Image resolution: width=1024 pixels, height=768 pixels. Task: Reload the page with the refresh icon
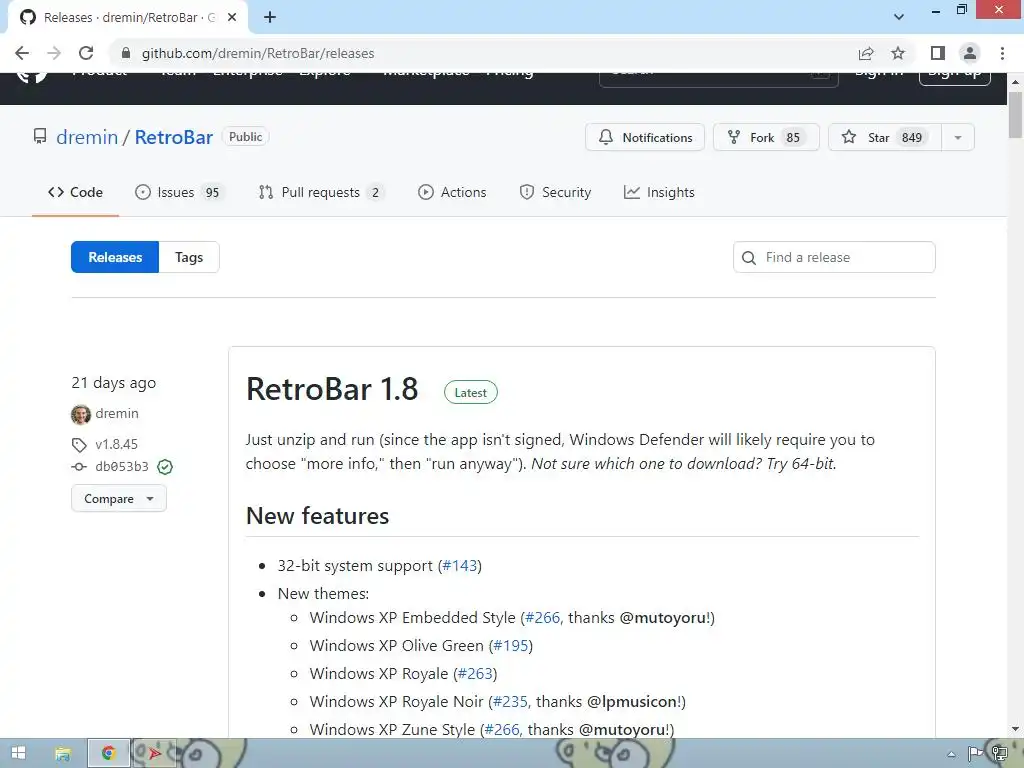tap(86, 54)
